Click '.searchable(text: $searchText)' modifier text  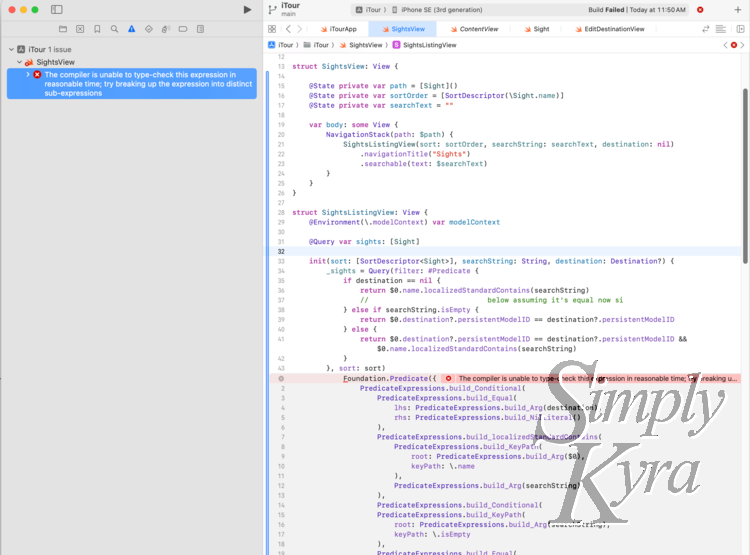pyautogui.click(x=423, y=164)
